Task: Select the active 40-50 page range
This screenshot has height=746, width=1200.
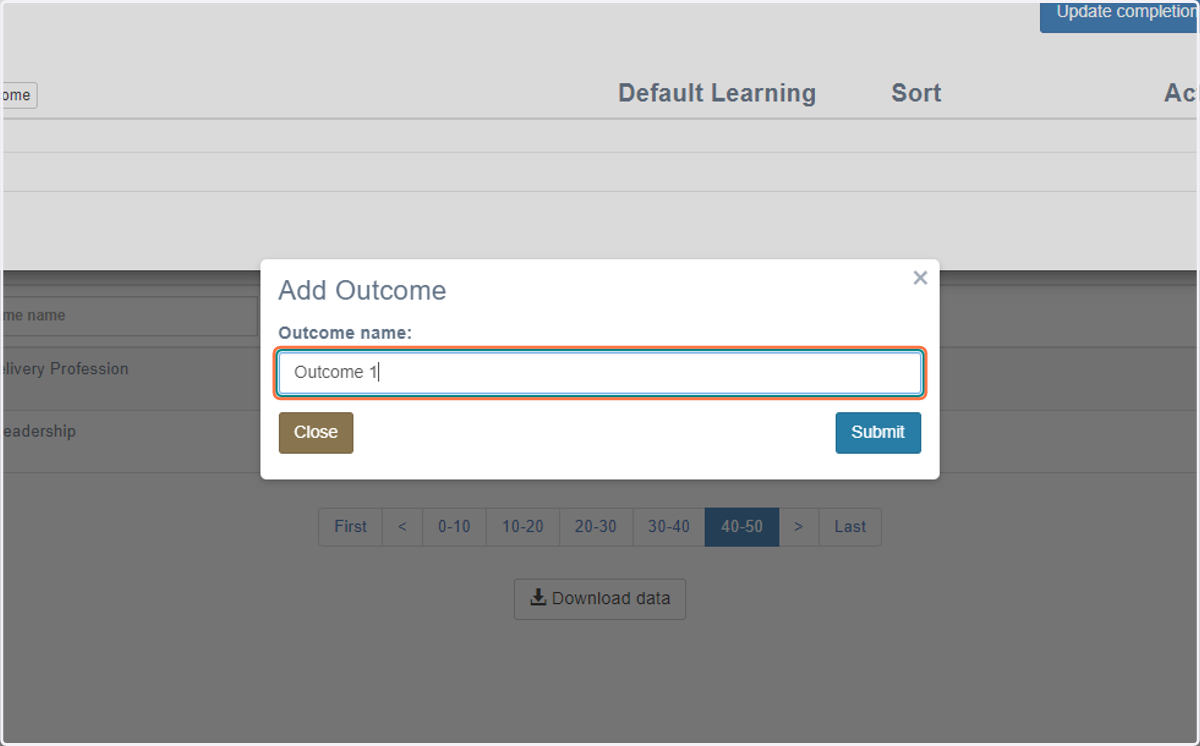Action: 742,527
